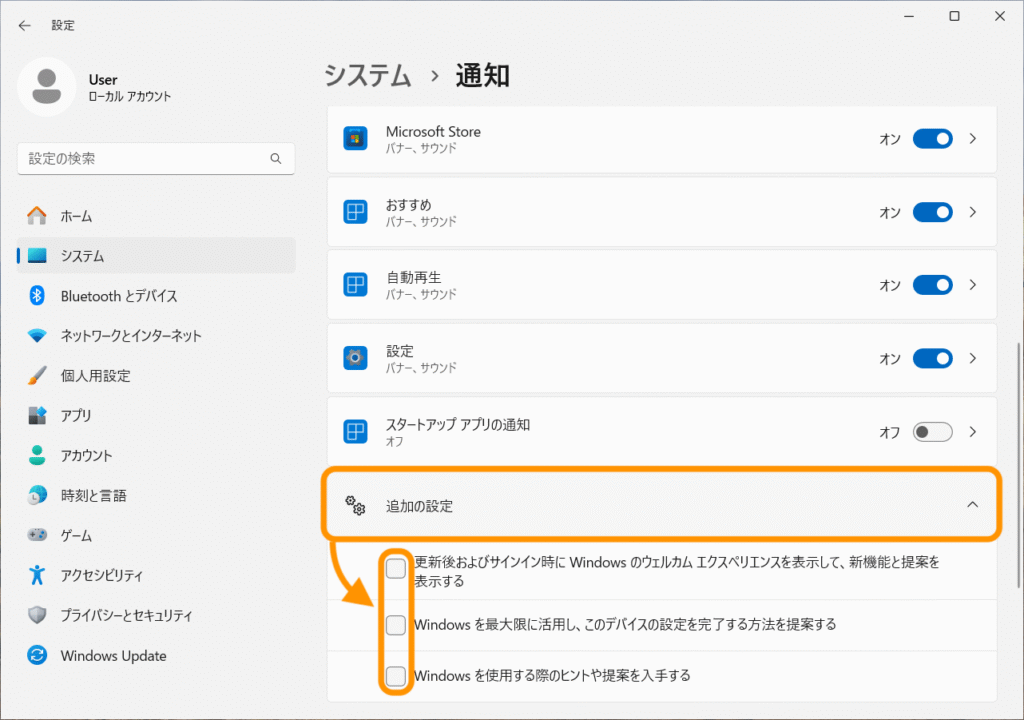Check the Windows を最大限に活用 checkbox
The image size is (1024, 720).
(x=396, y=625)
